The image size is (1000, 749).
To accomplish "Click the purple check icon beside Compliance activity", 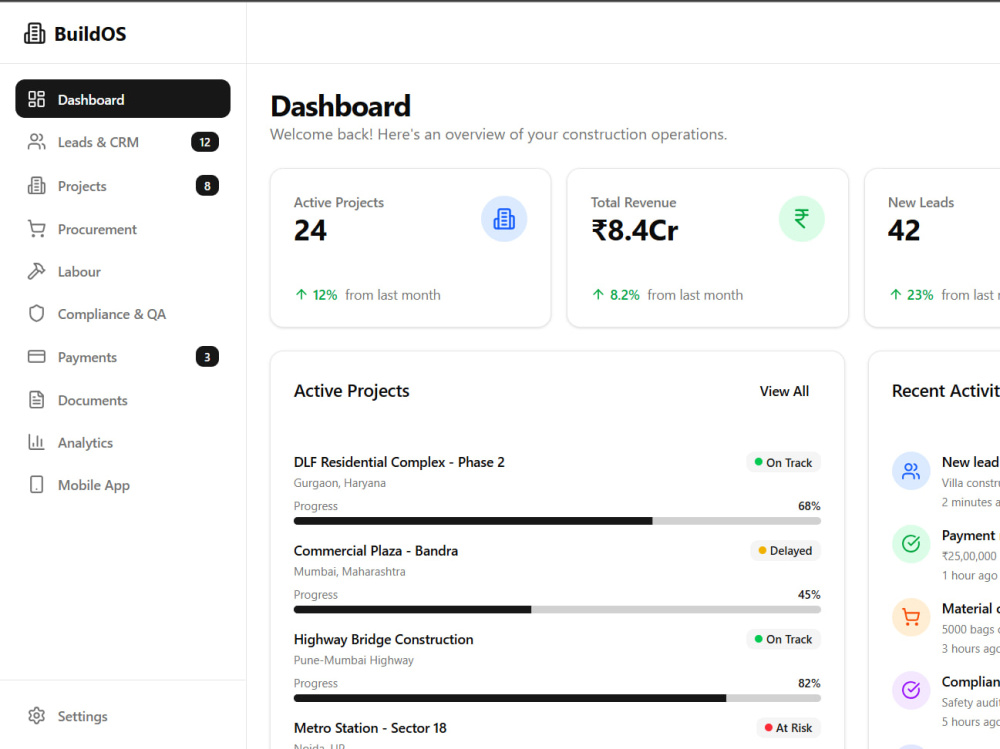I will coord(911,690).
